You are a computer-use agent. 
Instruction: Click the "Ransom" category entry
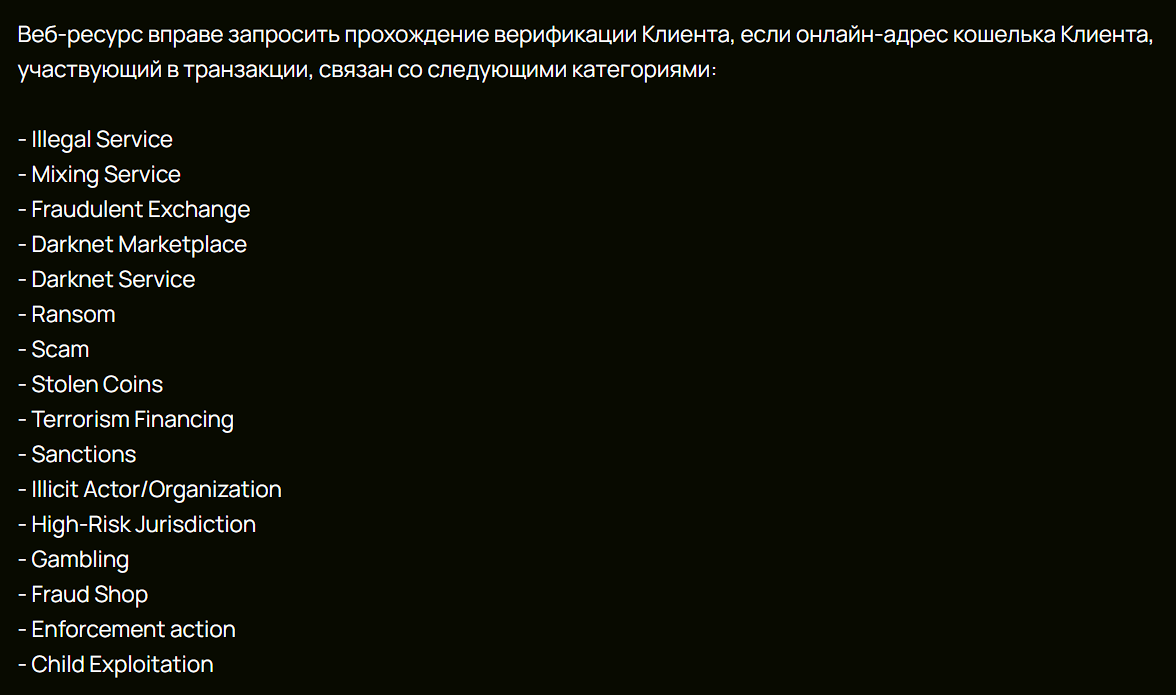click(x=73, y=315)
